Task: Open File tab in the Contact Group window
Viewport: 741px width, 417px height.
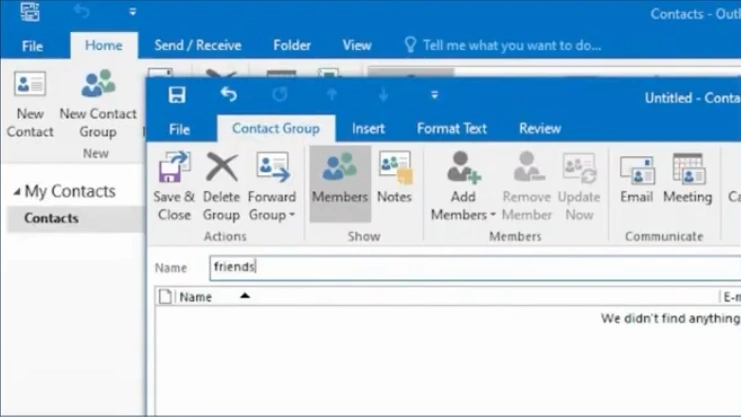Action: pyautogui.click(x=179, y=129)
